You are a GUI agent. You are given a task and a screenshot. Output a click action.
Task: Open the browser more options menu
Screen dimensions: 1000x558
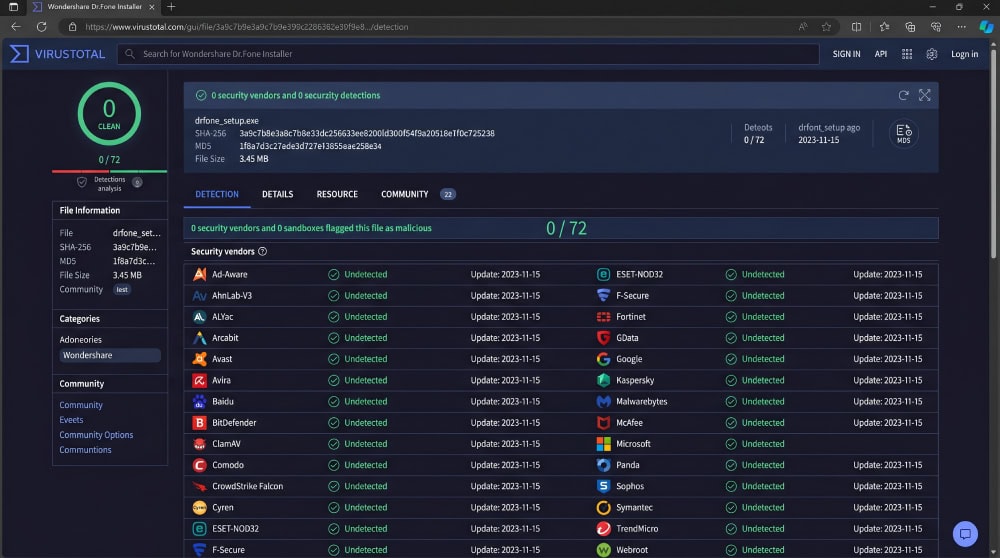pos(961,27)
